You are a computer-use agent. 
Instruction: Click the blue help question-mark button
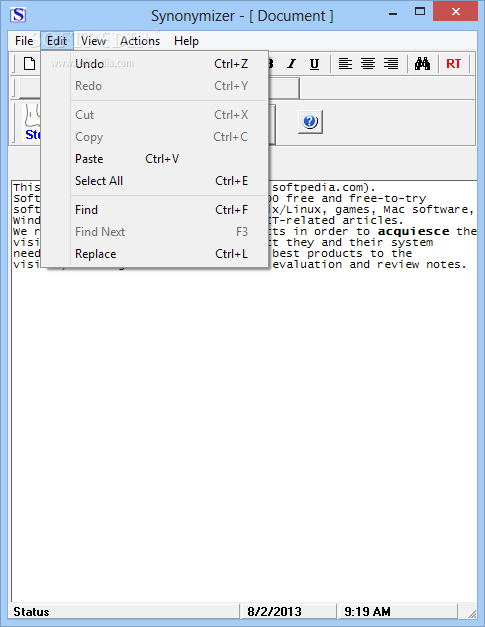(310, 122)
